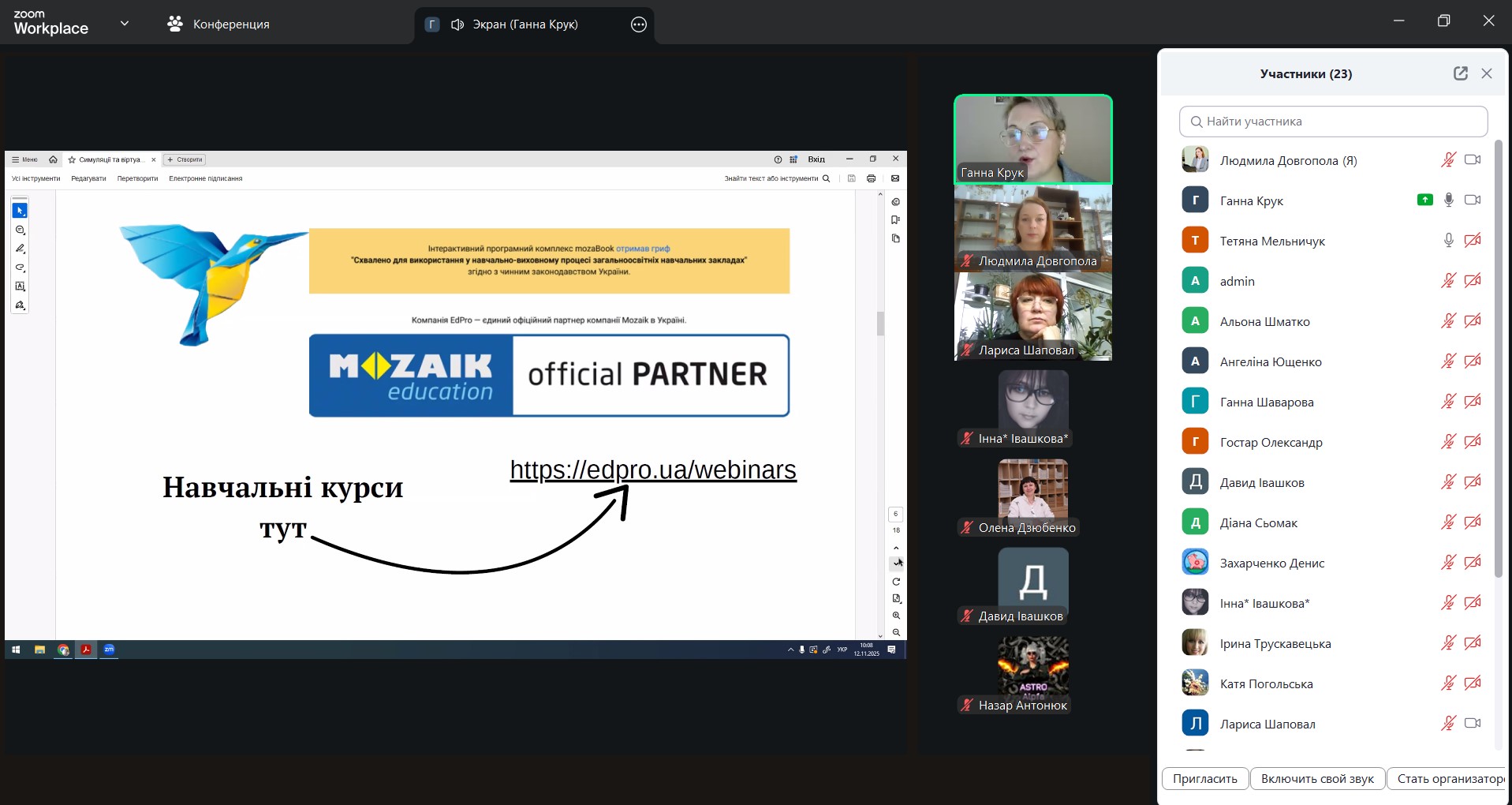Screen dimensions: 1512x805
Task: Click muted microphone icon for admin
Action: pos(1448,281)
